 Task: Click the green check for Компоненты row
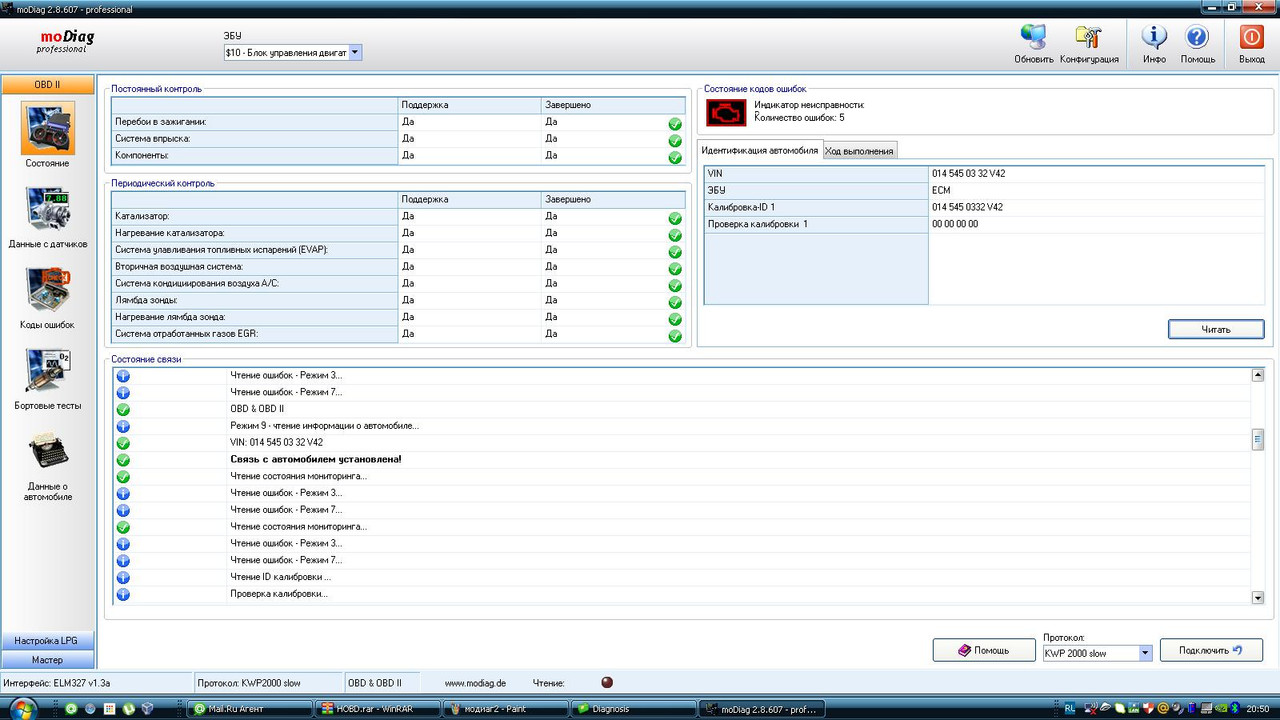[x=675, y=157]
